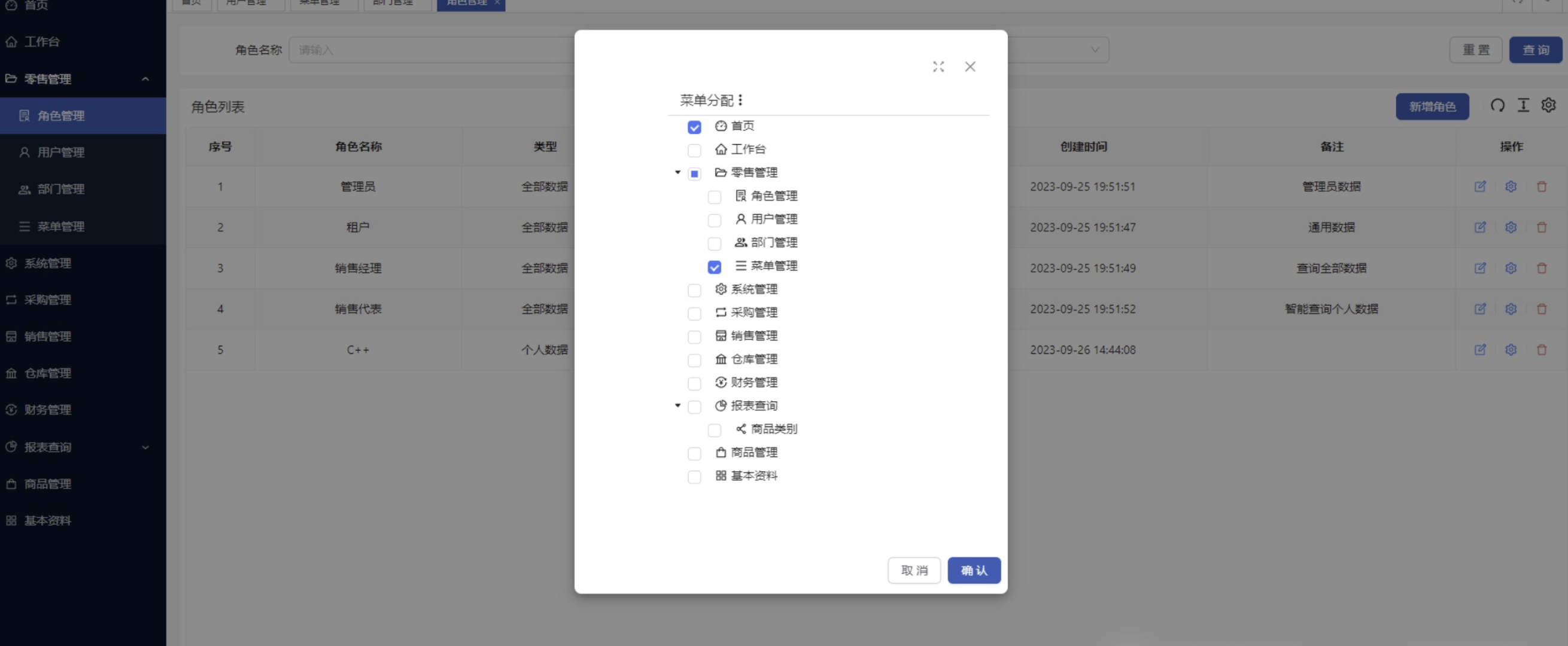Open permission gear icon for 租户 row
Viewport: 1568px width, 646px height.
coord(1510,227)
